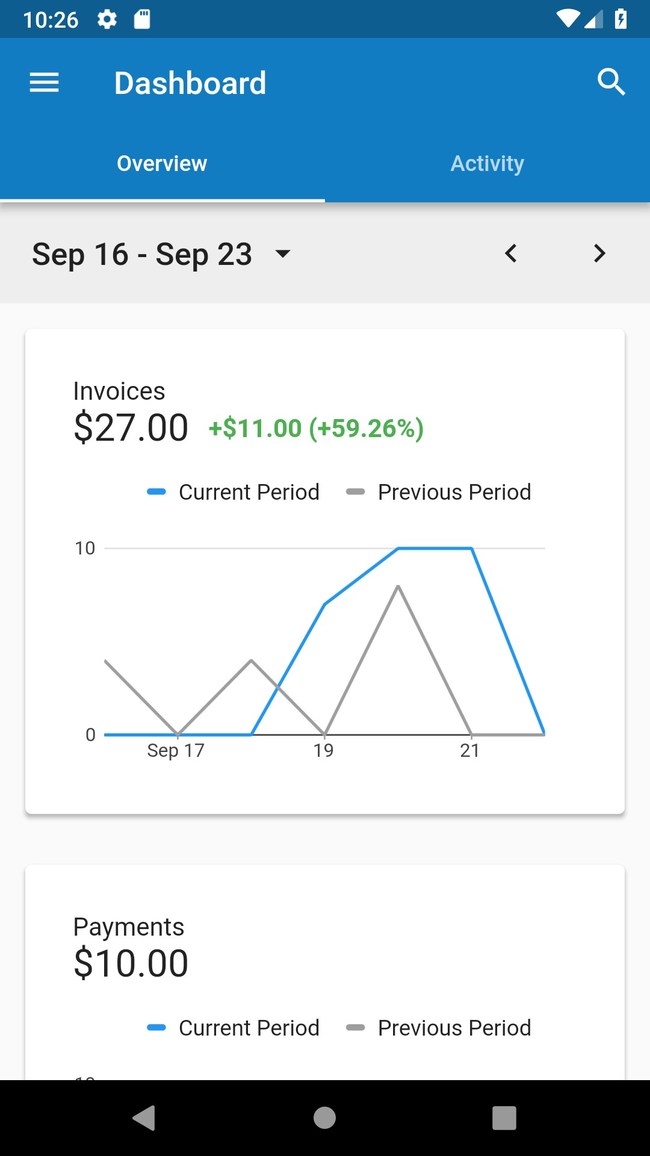The width and height of the screenshot is (650, 1156).
Task: Toggle Current Period in the Payments legend
Action: click(233, 1027)
